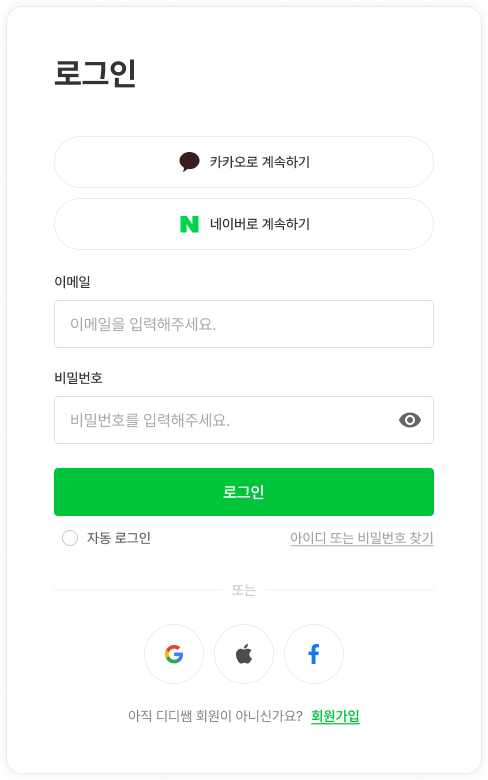Show password using the eye icon

click(410, 420)
